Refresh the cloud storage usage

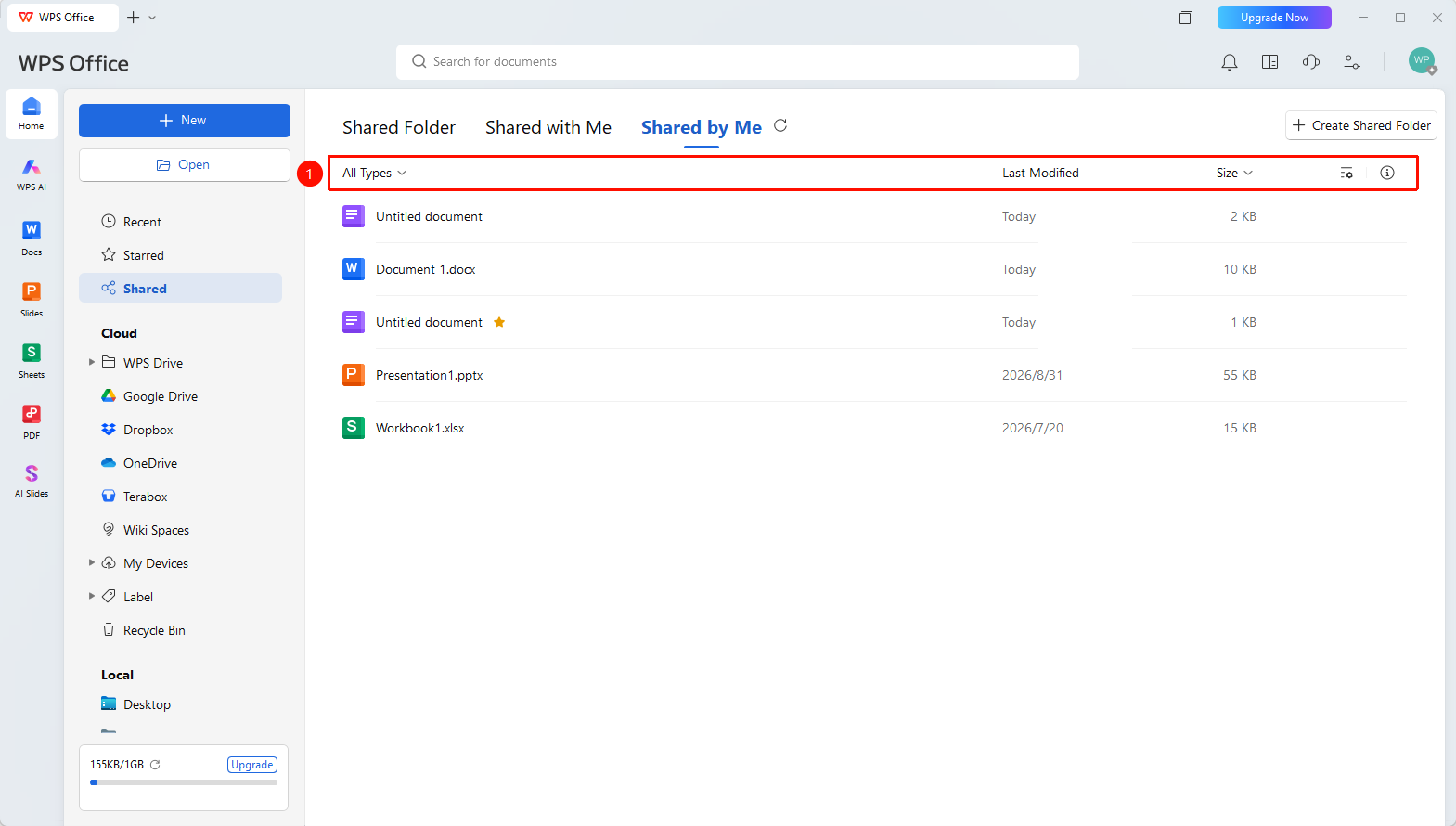click(x=155, y=765)
